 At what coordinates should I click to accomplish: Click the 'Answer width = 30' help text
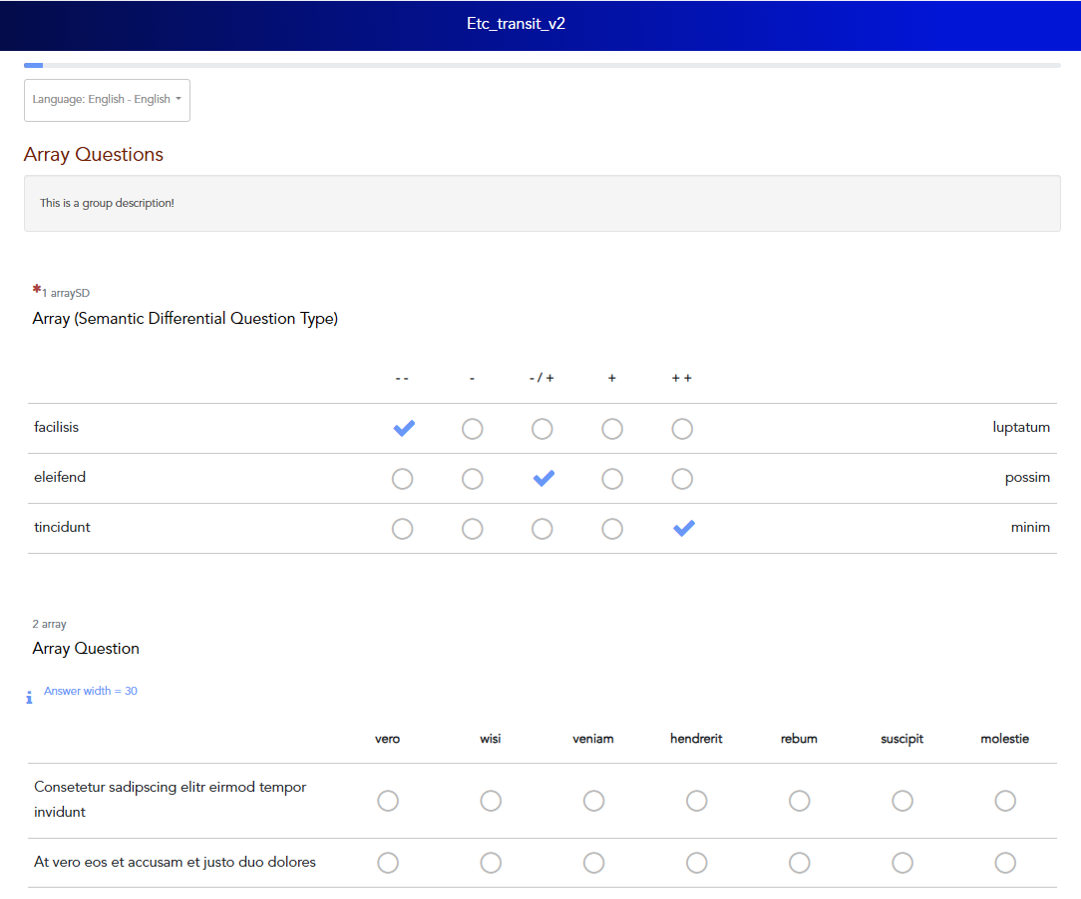click(91, 691)
